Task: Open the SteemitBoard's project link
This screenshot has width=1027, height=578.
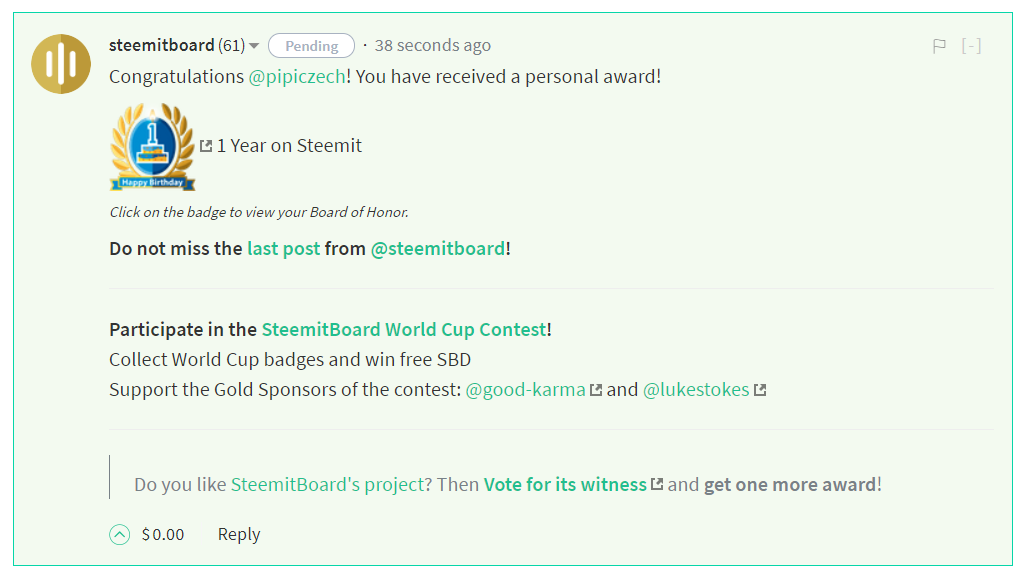Action: point(327,485)
